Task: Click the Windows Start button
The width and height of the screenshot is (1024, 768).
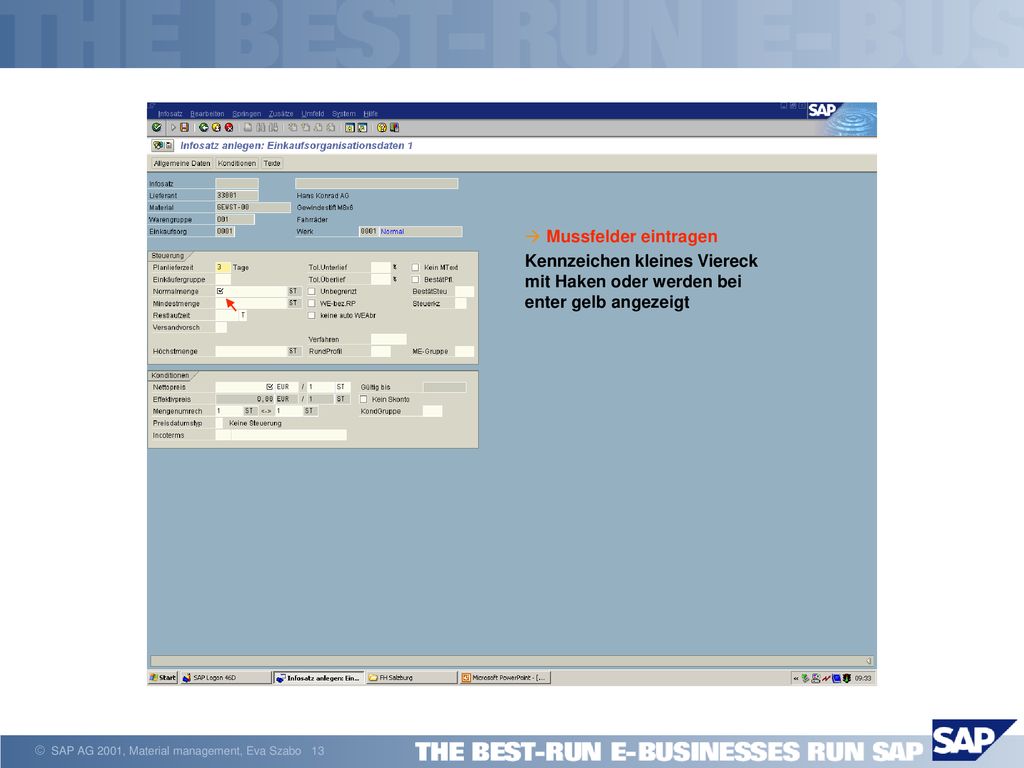Action: [x=163, y=678]
